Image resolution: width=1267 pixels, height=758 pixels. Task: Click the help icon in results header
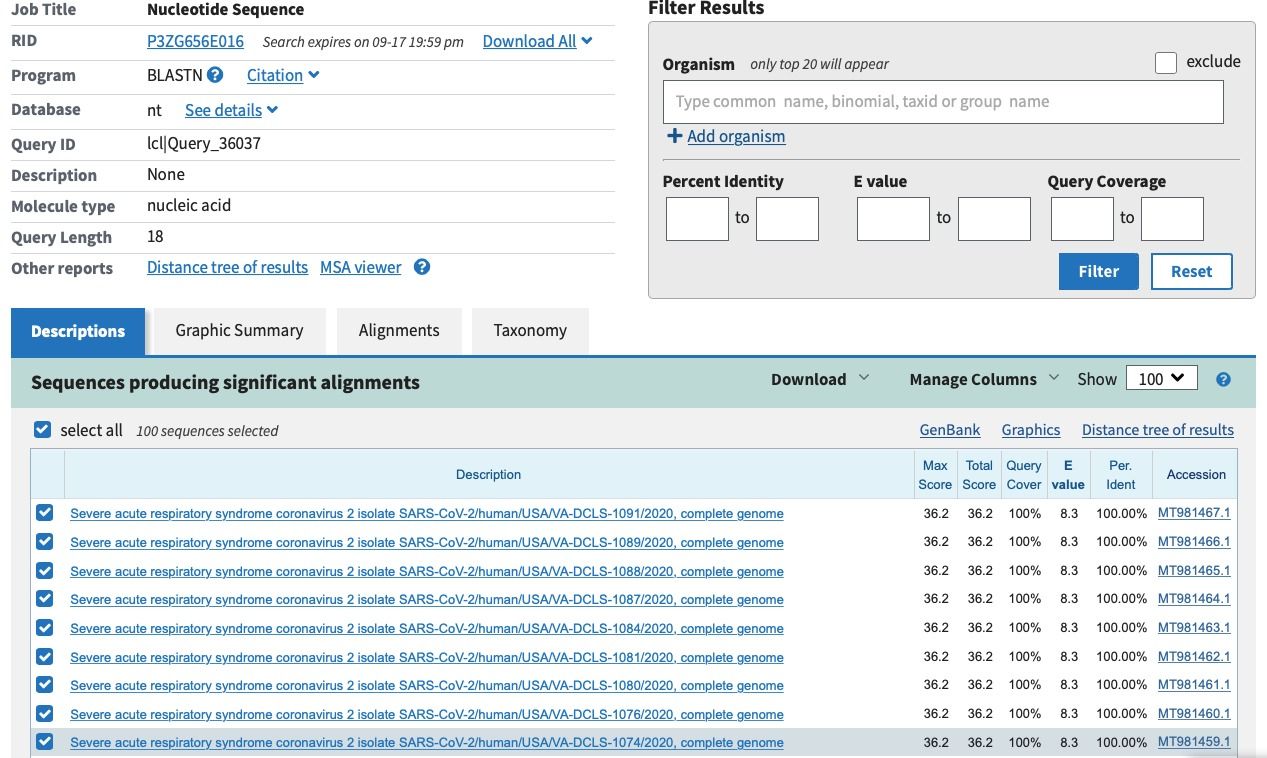(1223, 380)
